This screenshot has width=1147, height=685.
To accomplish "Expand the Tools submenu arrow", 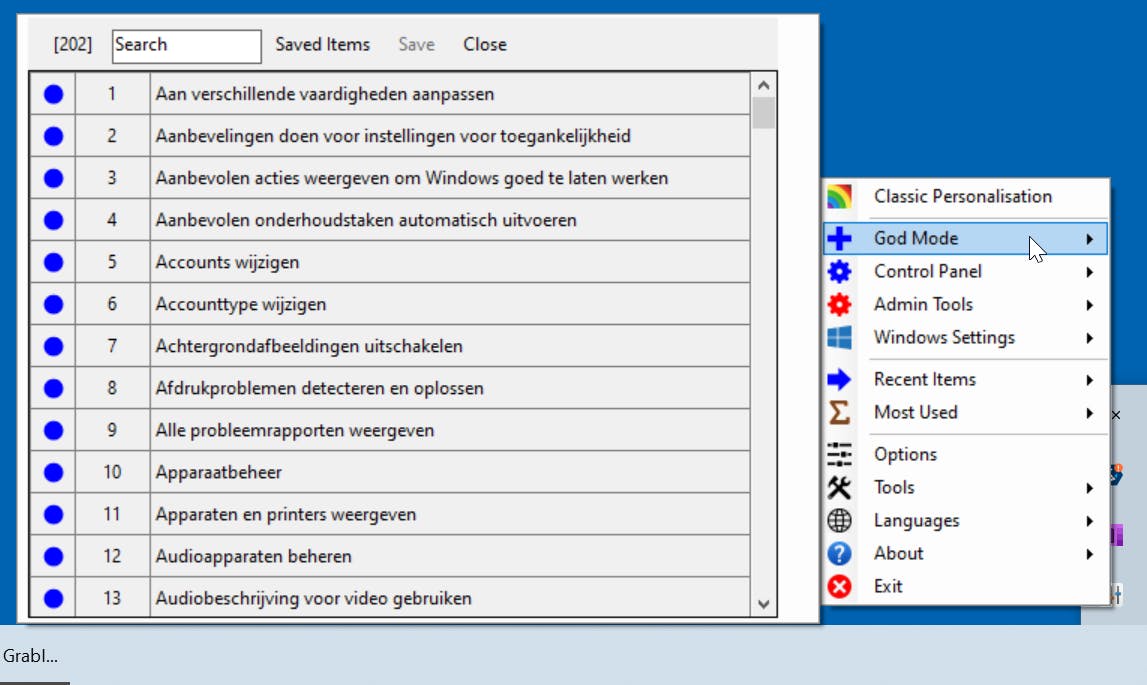I will point(1090,487).
